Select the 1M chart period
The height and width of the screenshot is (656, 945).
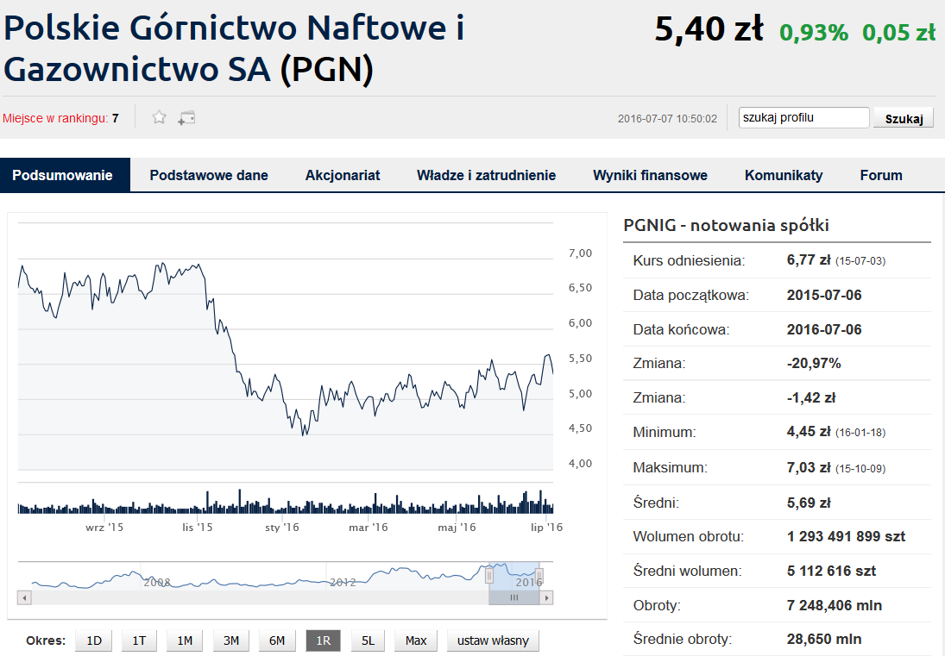(184, 640)
